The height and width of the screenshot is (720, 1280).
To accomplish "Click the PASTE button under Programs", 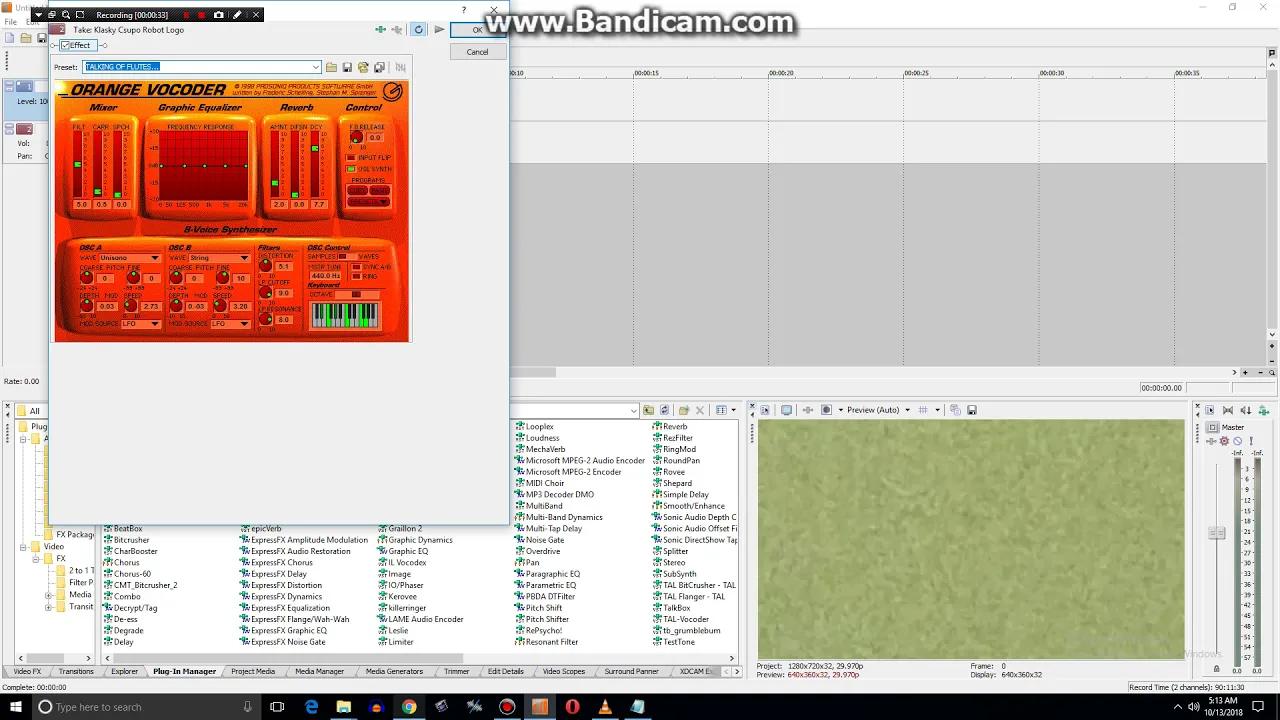I will click(379, 190).
